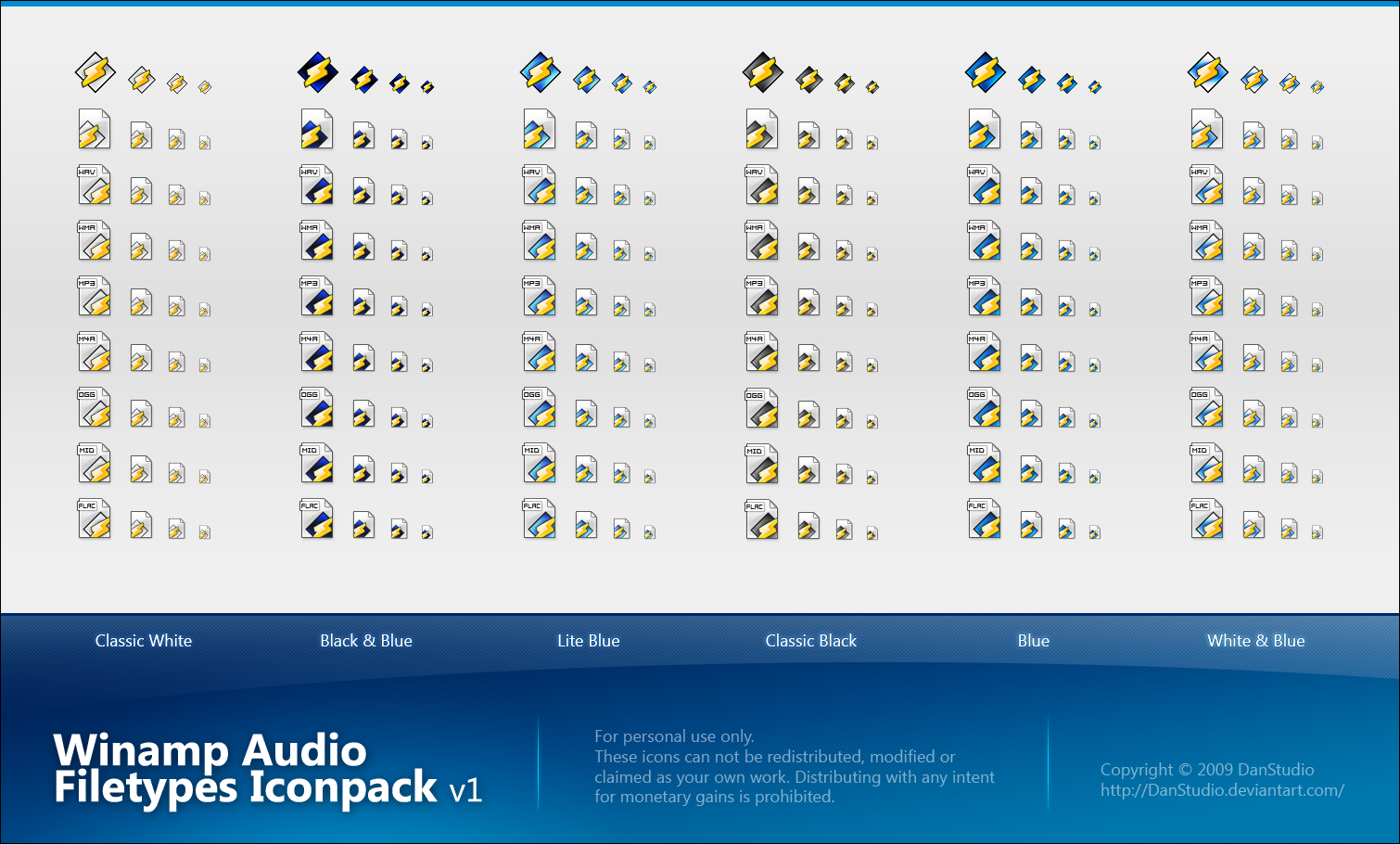Select the large WAV file icon in Black & Blue set
The image size is (1400, 844).
(x=317, y=185)
